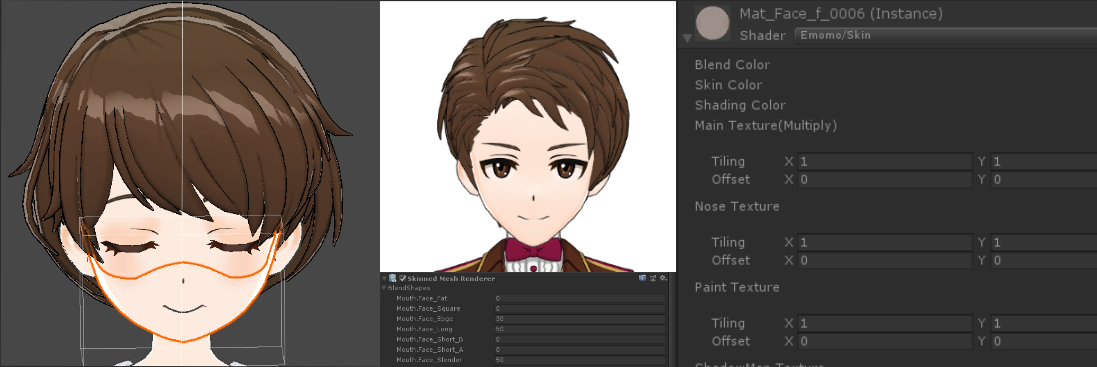Edit Main Texture Offset X field
The image size is (1097, 367).
884,180
